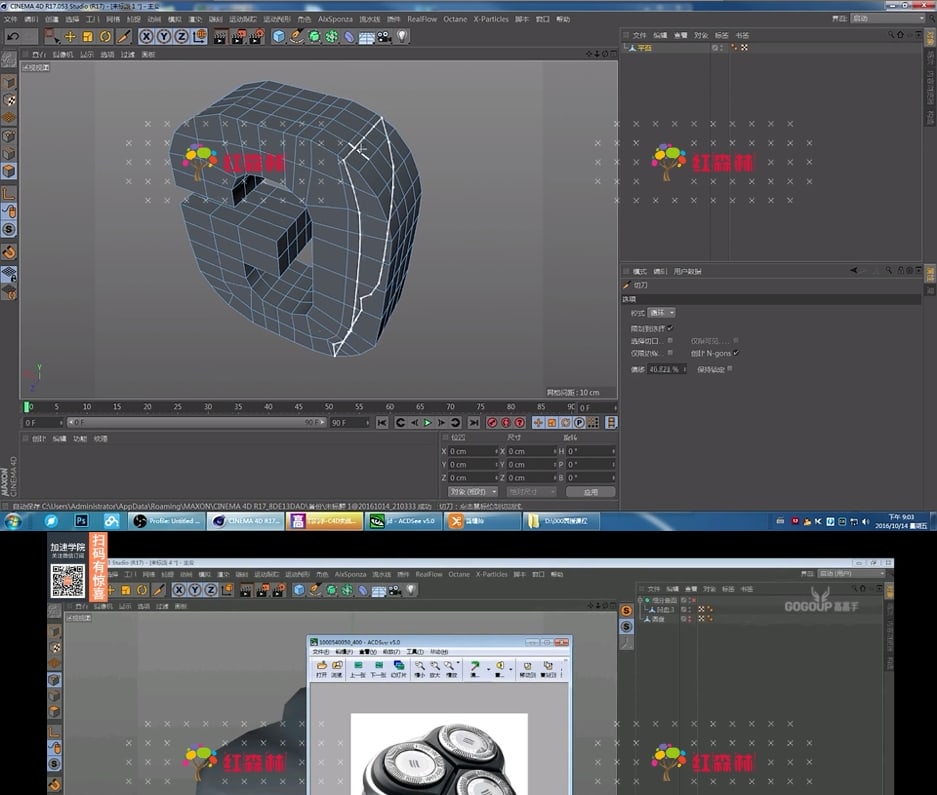
Task: Click the green Array modeling icon
Action: pyautogui.click(x=331, y=37)
